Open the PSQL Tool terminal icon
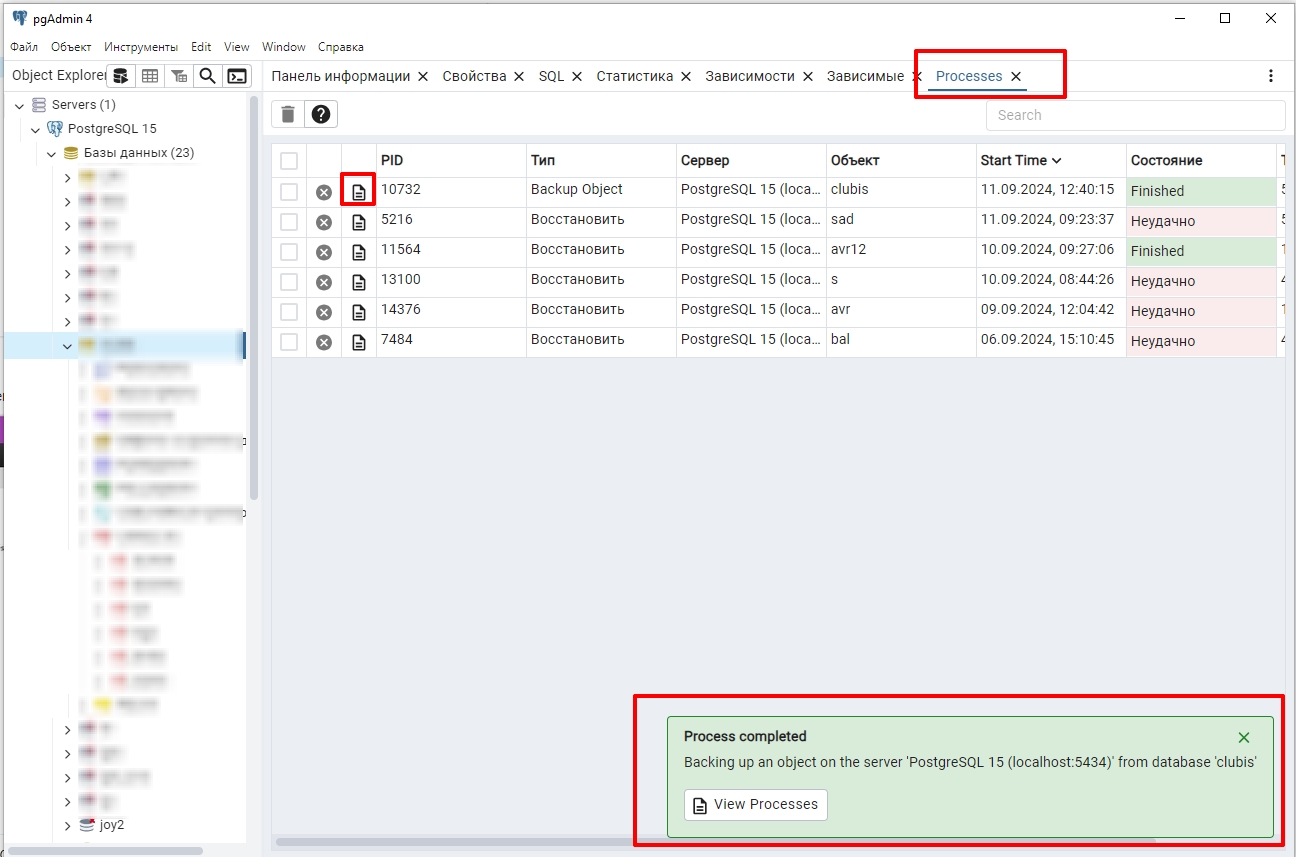Viewport: 1296px width, 857px height. click(237, 76)
